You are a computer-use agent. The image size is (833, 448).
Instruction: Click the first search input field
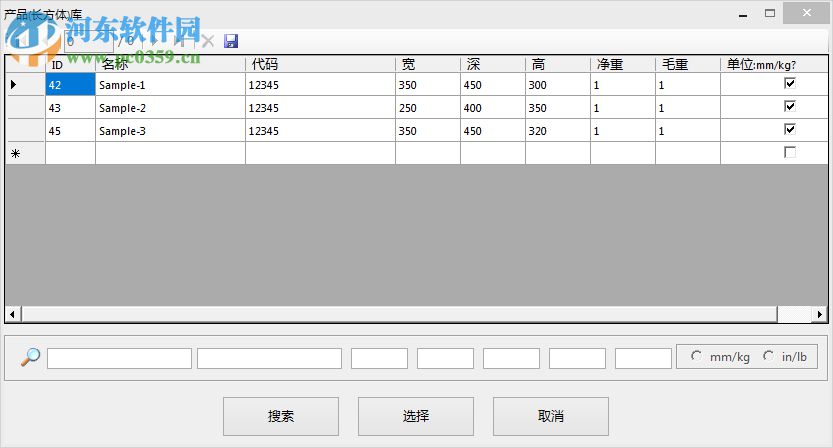click(x=119, y=358)
